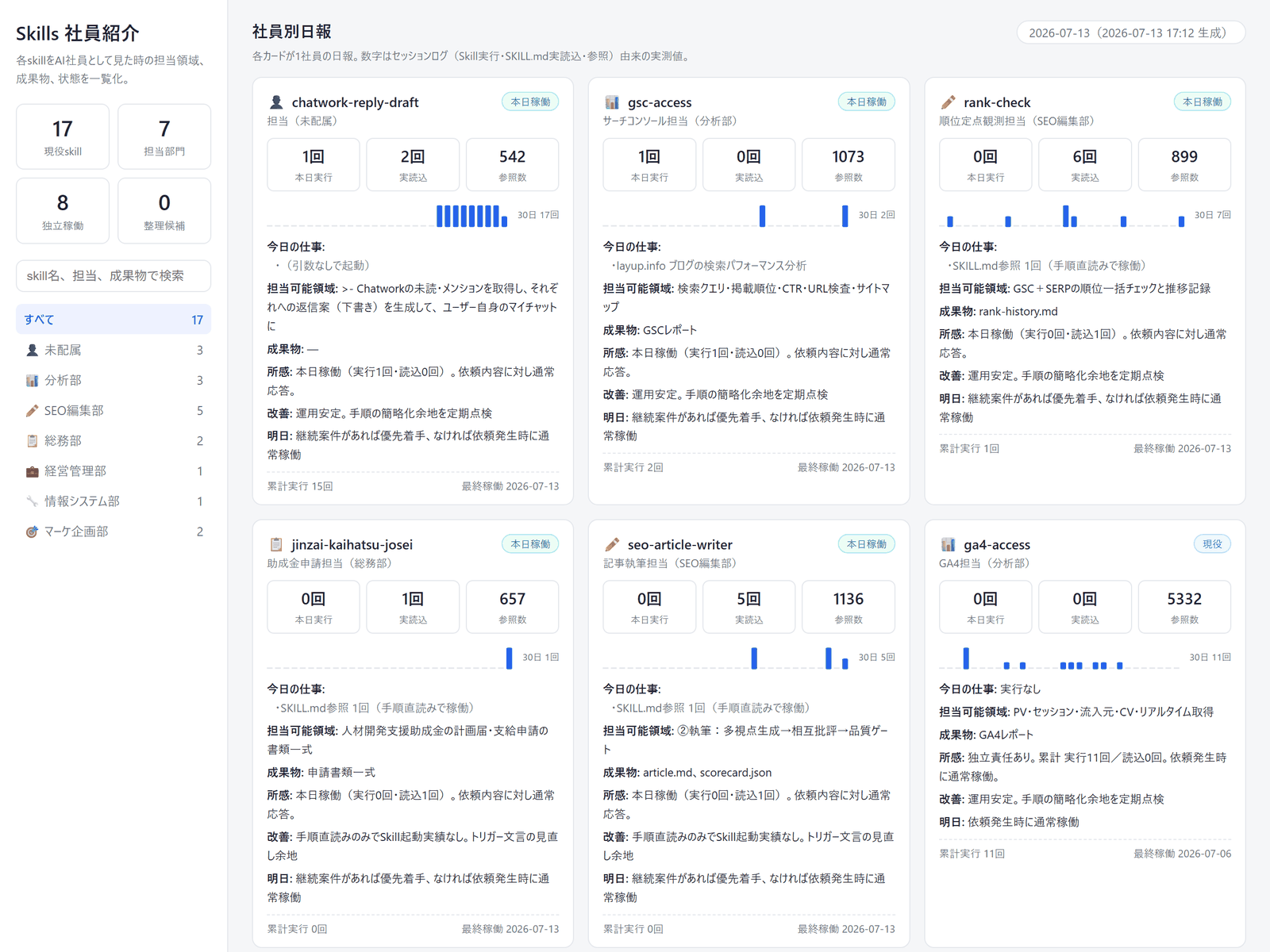This screenshot has width=1270, height=952.
Task: Click the Skills 社員紹介 sidebar title
Action: pyautogui.click(x=78, y=33)
